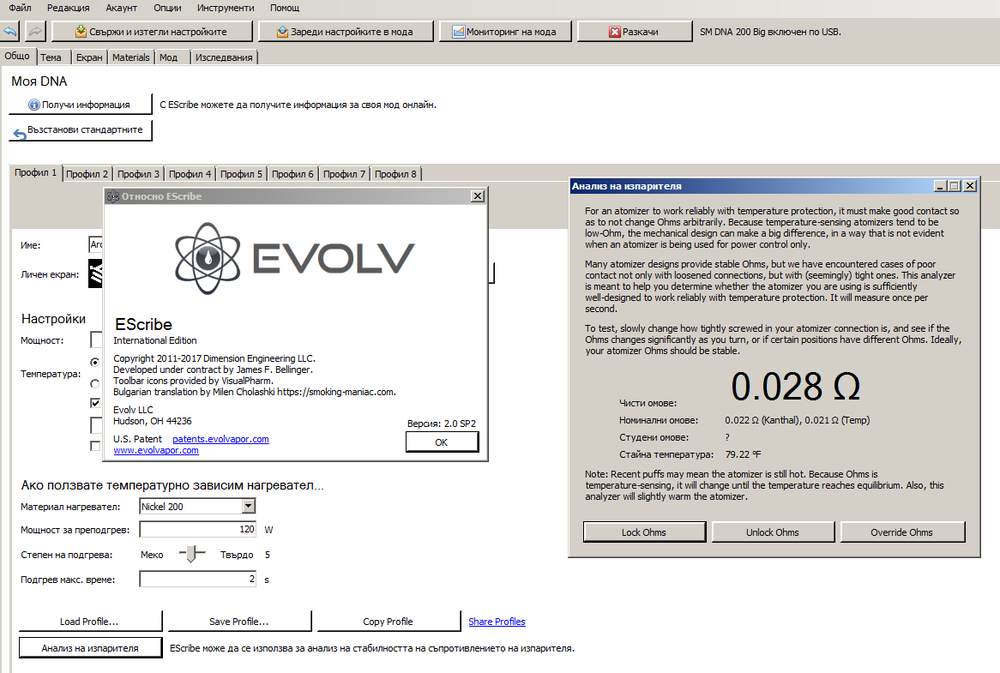1000x673 pixels.
Task: Open the www.evolvapor.com link
Action: click(x=156, y=450)
